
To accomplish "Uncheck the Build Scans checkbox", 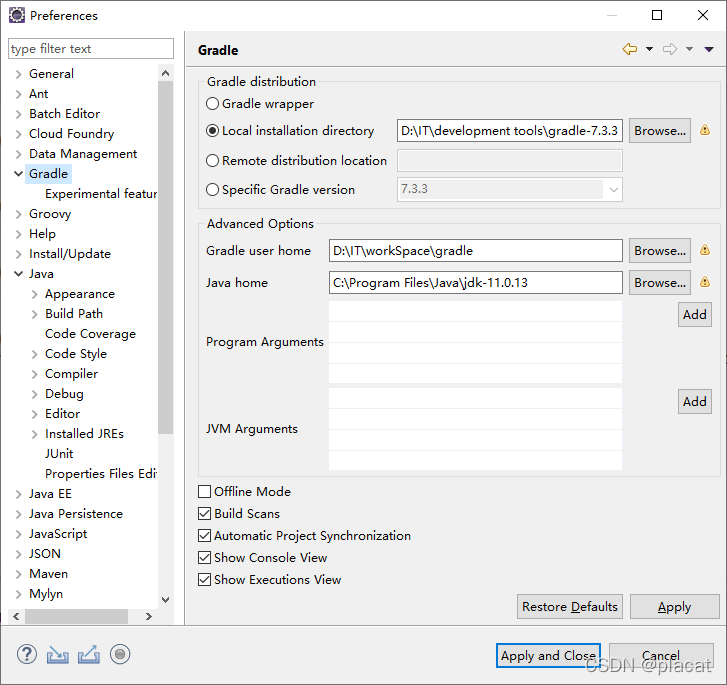I will tap(204, 513).
